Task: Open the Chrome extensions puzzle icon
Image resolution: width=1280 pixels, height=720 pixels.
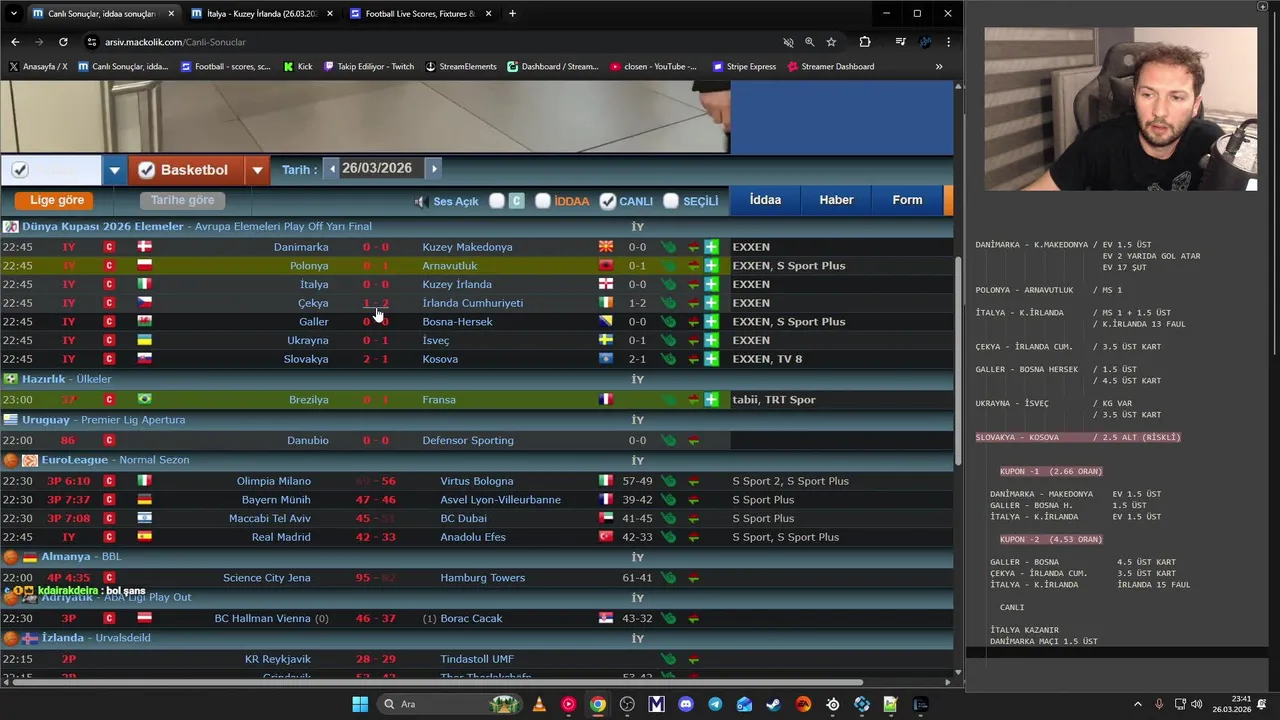Action: click(865, 42)
